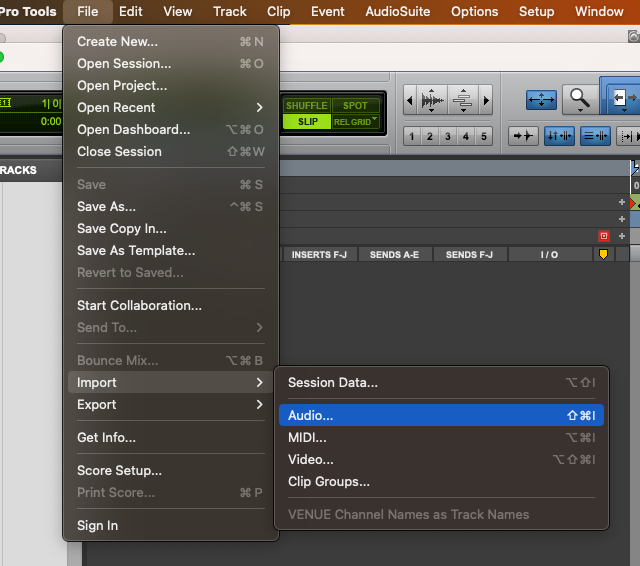This screenshot has width=640, height=566.
Task: Enable Spot edit mode
Action: coord(355,106)
